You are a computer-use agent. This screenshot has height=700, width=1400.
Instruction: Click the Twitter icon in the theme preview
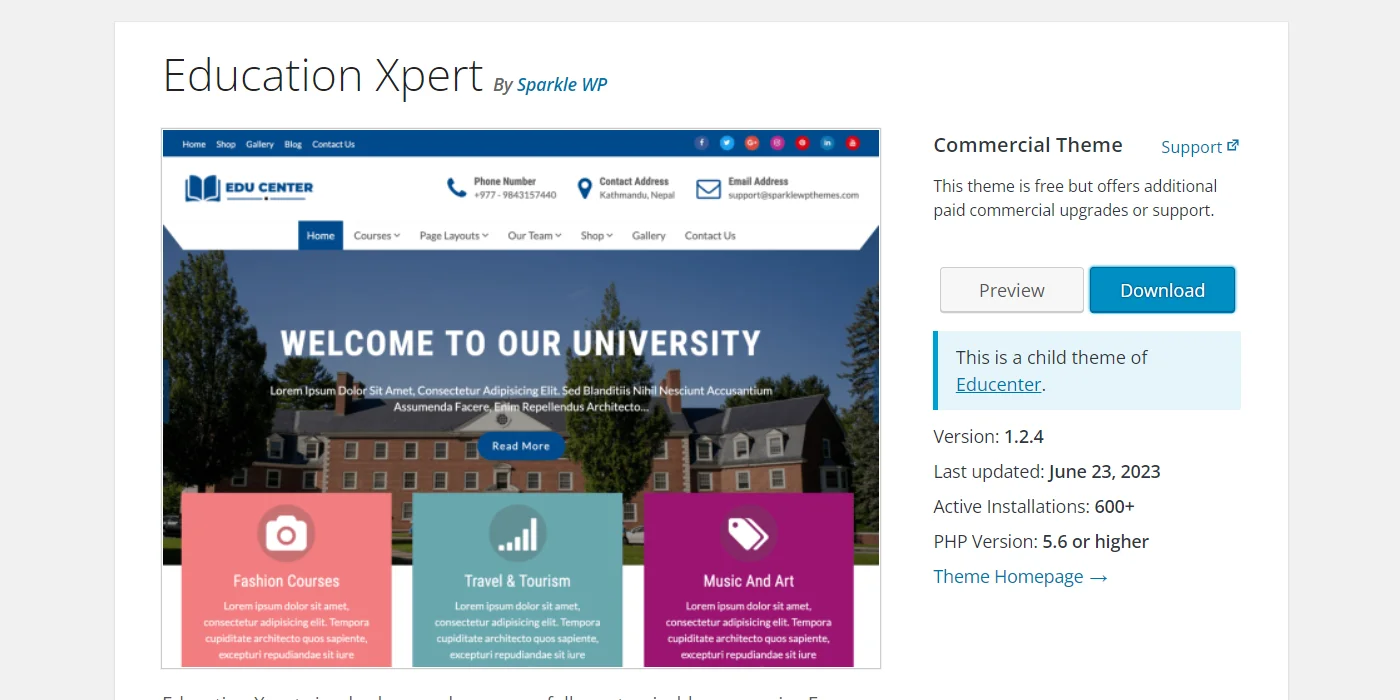pyautogui.click(x=727, y=143)
